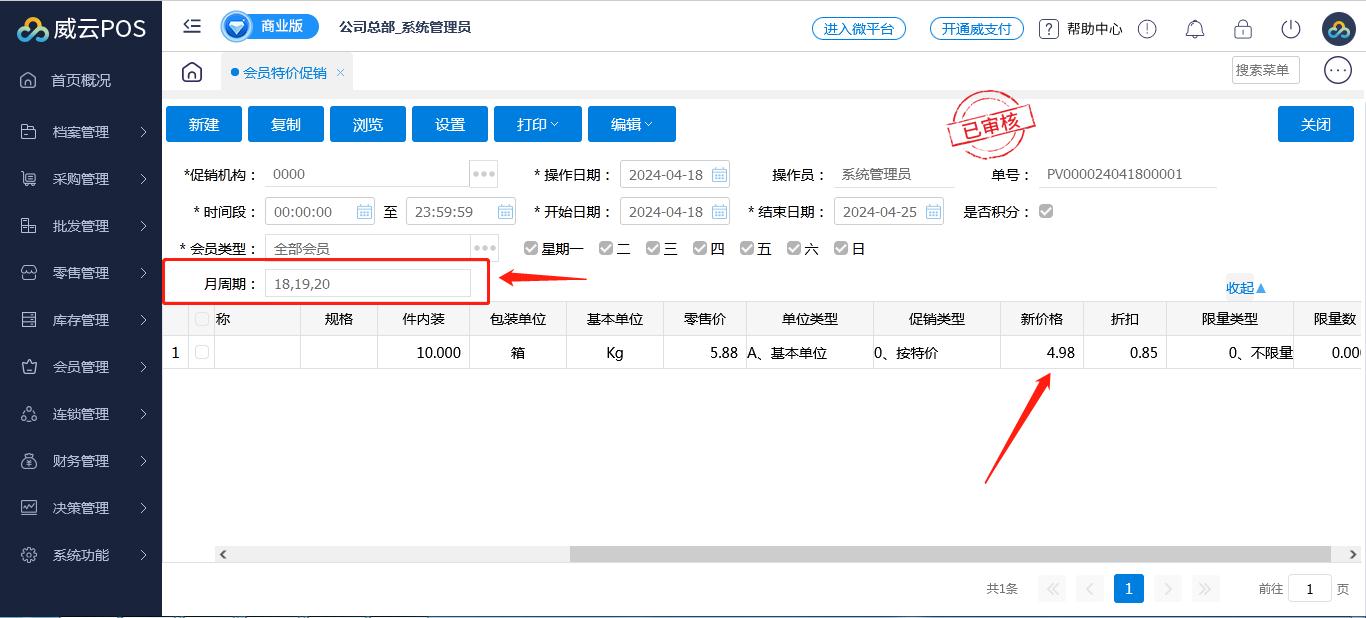The height and width of the screenshot is (618, 1366).
Task: Click the 新建 button
Action: (204, 124)
